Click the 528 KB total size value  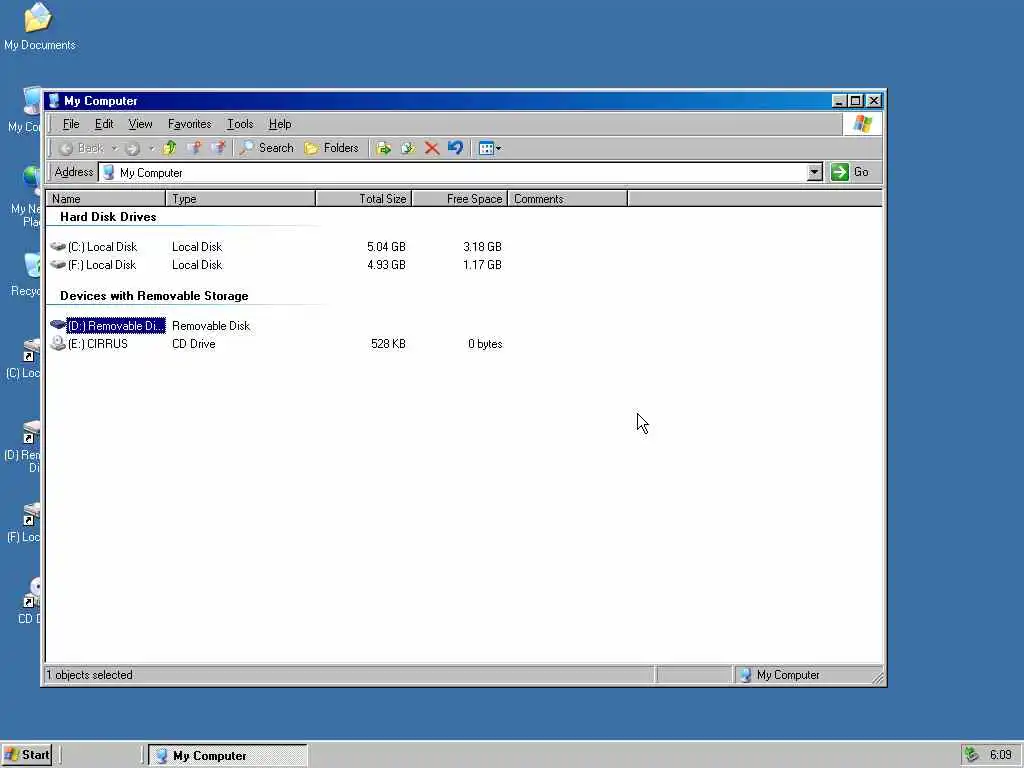[x=388, y=344]
